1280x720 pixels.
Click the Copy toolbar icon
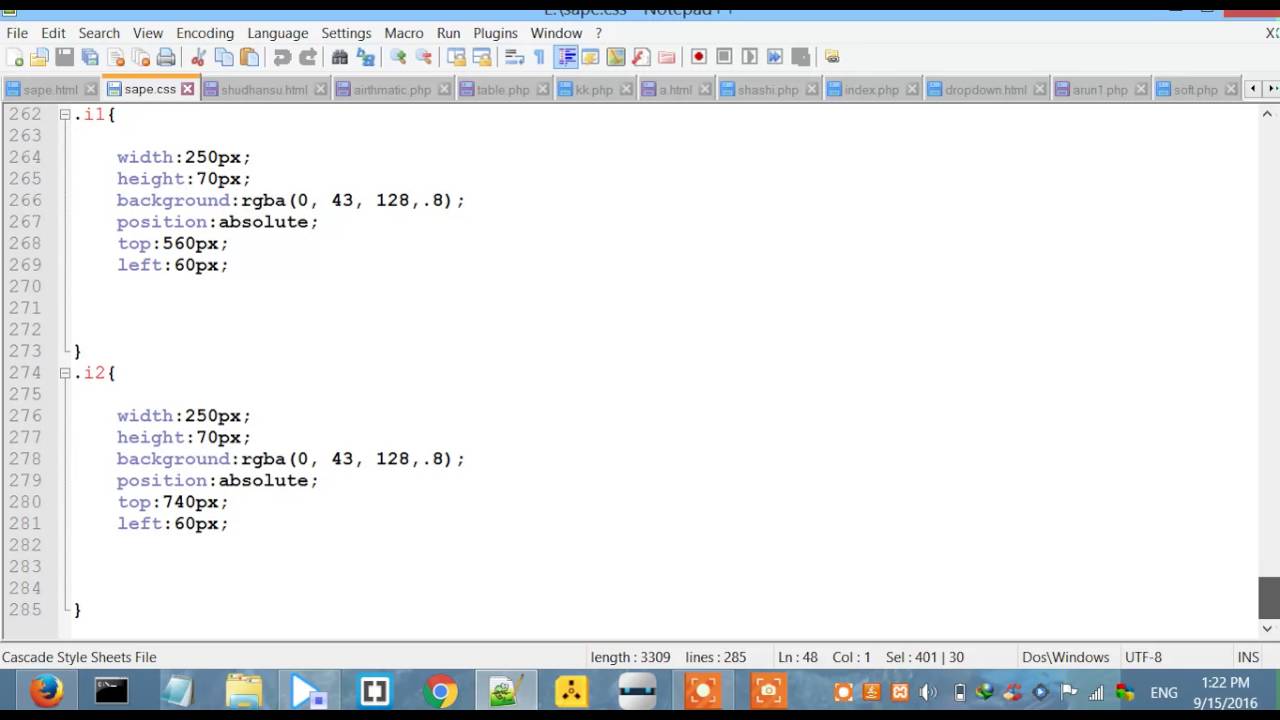tap(224, 57)
